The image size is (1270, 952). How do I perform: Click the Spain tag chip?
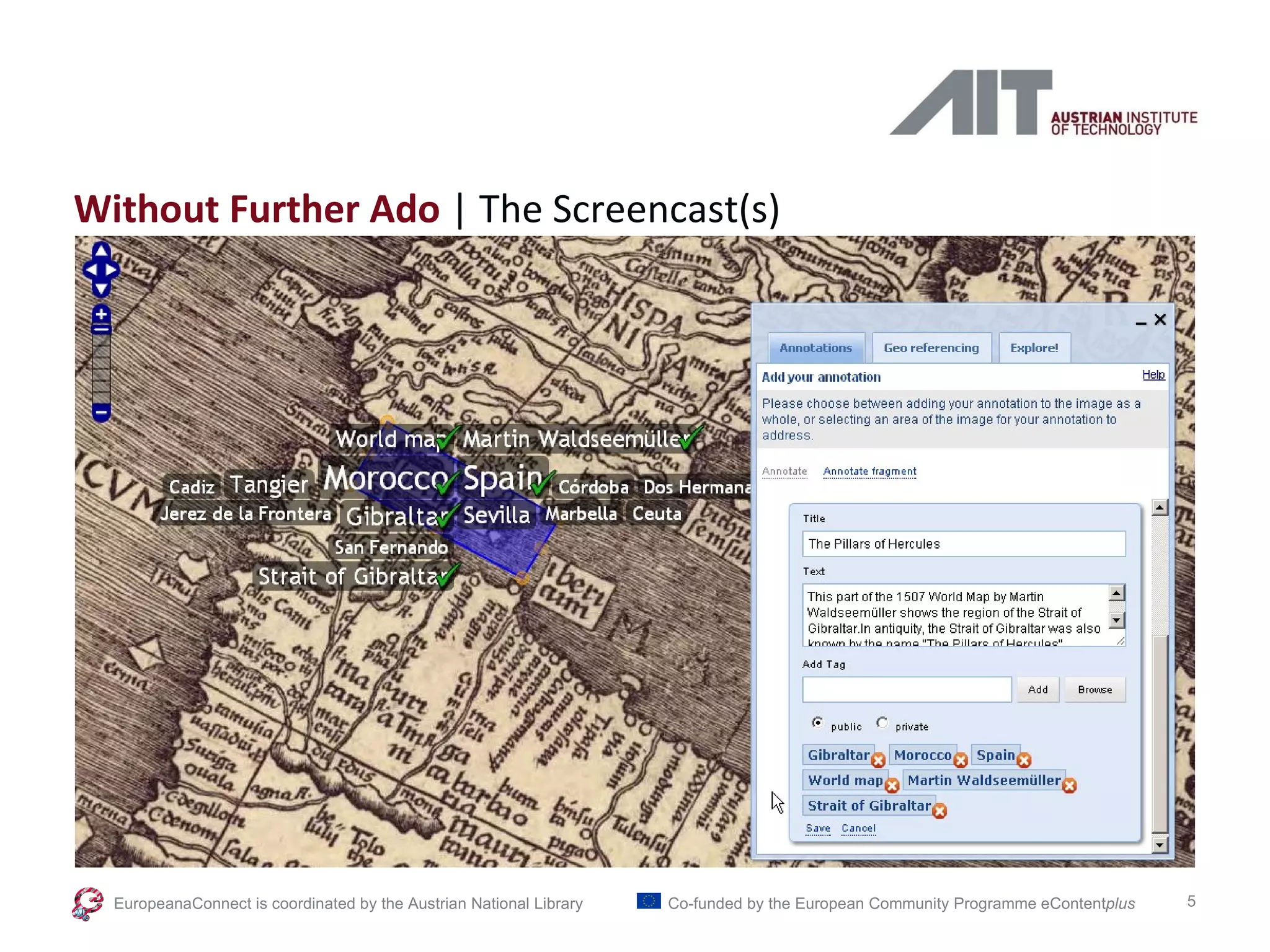coord(995,754)
